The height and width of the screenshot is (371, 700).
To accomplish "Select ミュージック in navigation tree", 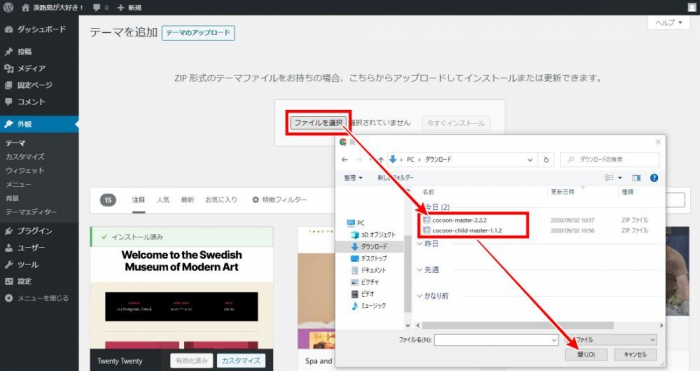I will (369, 306).
